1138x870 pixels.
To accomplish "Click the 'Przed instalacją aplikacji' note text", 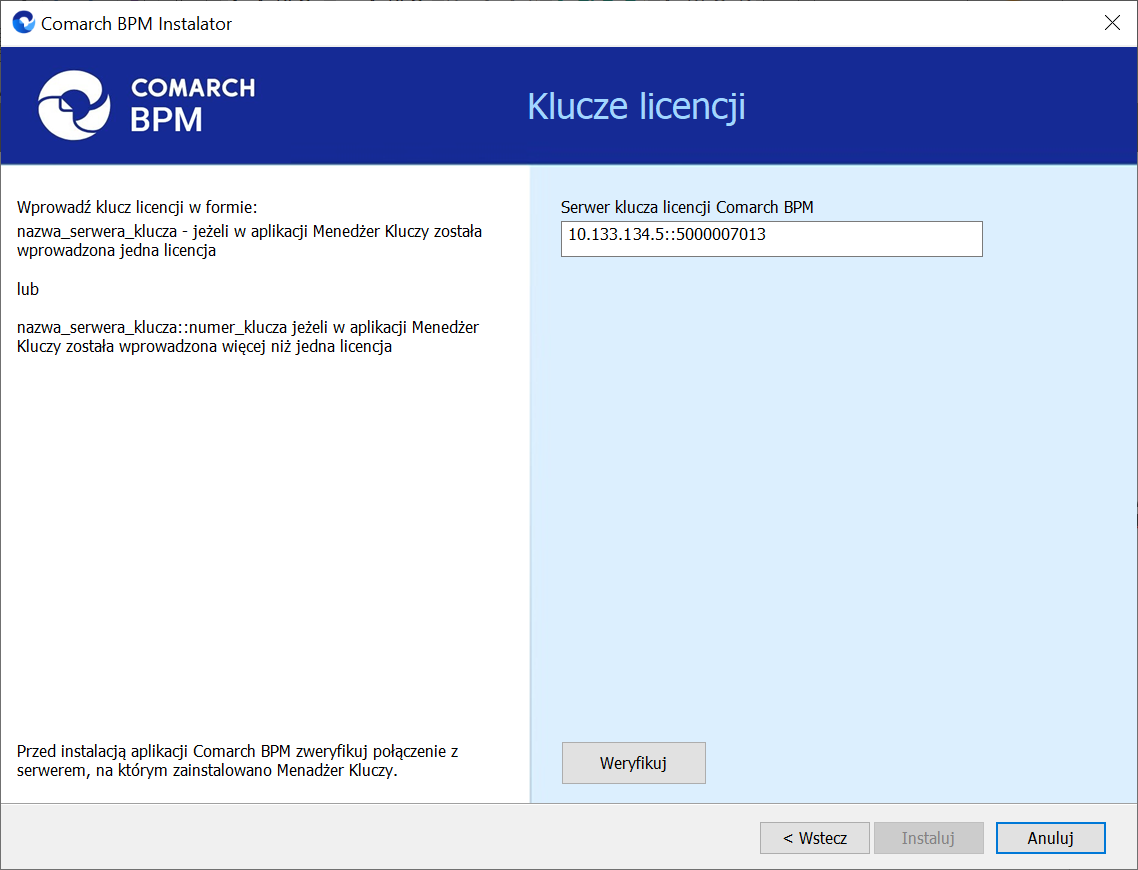I will [x=237, y=760].
